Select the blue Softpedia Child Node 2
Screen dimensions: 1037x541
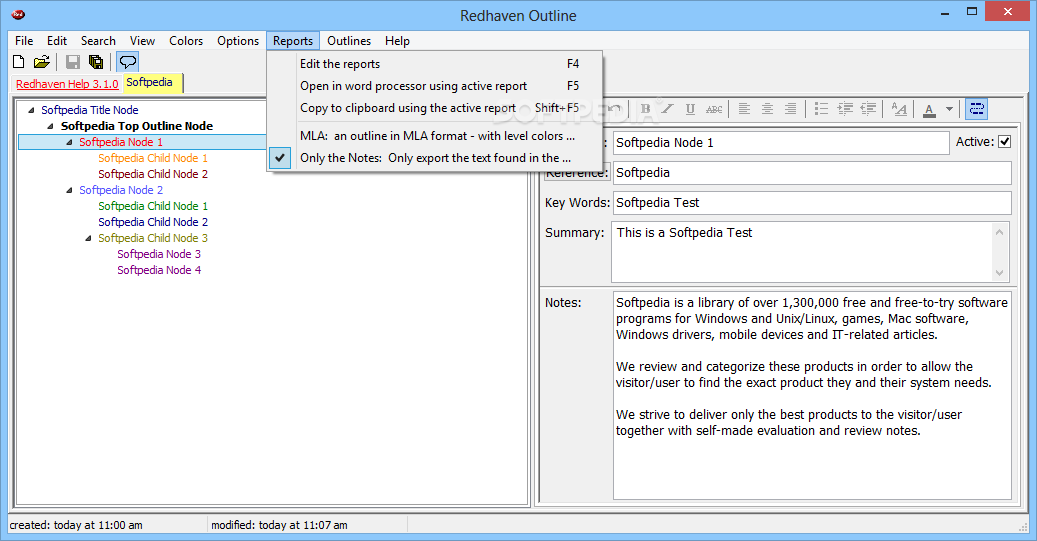(153, 222)
